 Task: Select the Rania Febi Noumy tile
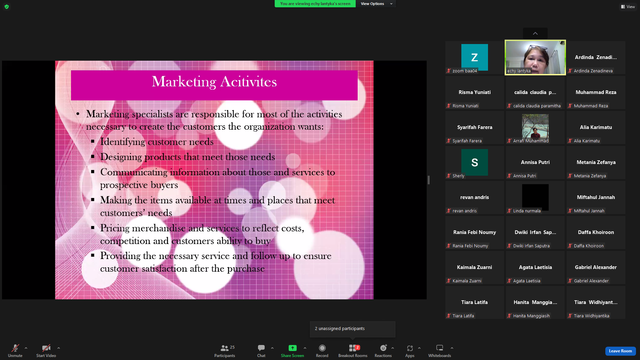(x=475, y=233)
